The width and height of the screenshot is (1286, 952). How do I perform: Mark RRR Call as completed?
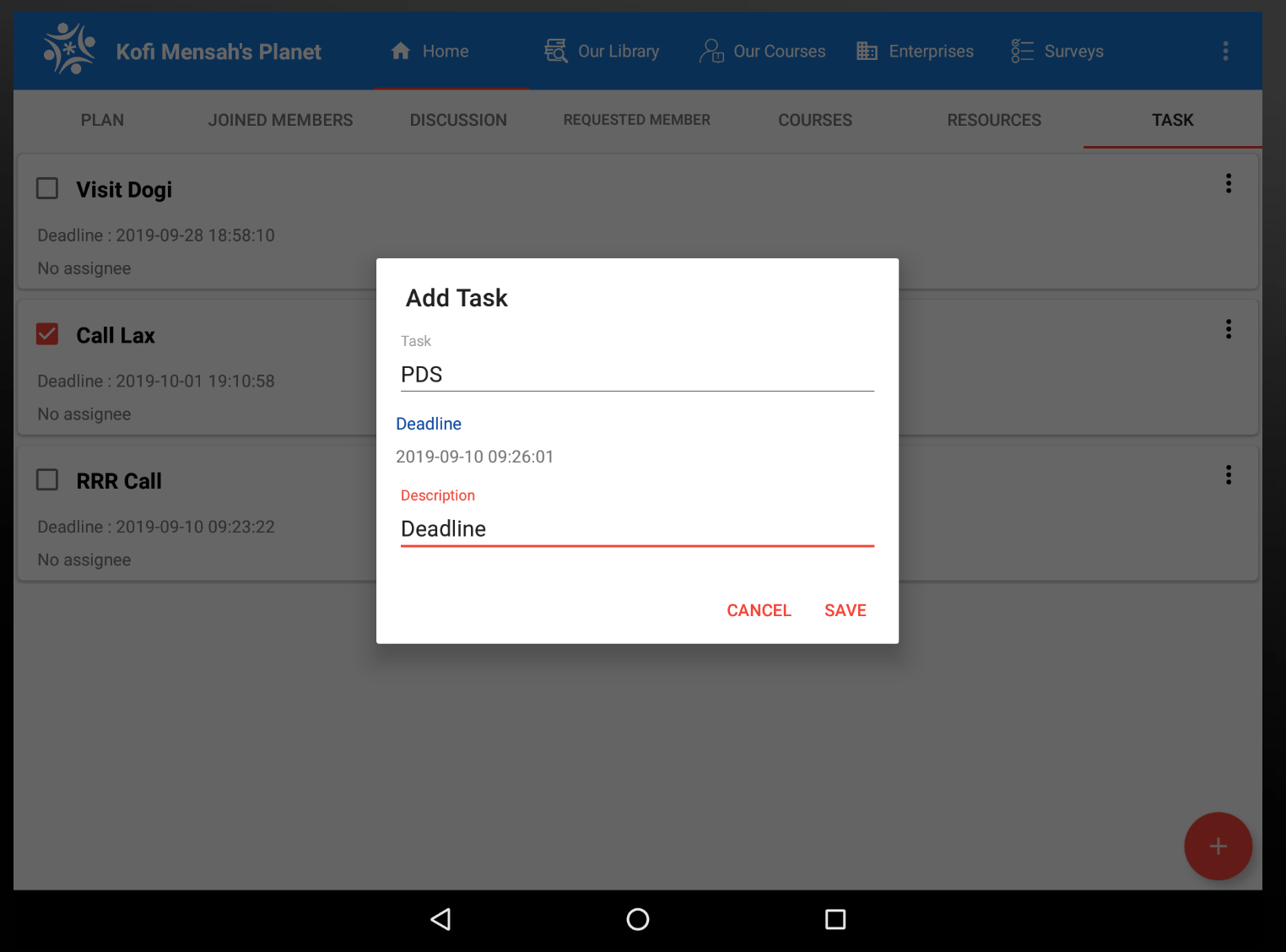tap(46, 479)
